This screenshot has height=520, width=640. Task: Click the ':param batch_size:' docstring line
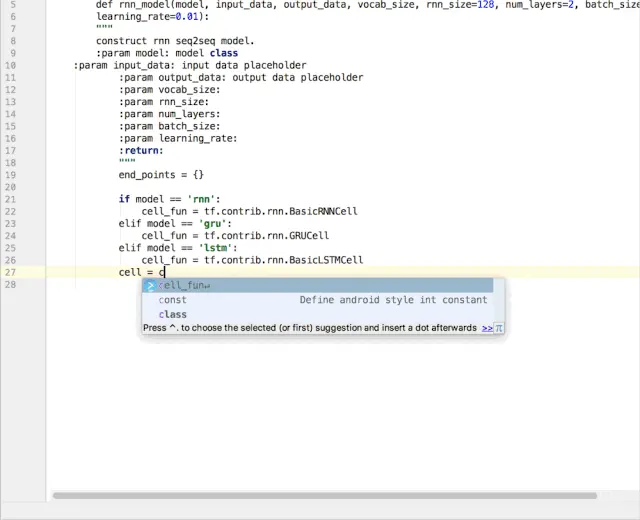(169, 126)
